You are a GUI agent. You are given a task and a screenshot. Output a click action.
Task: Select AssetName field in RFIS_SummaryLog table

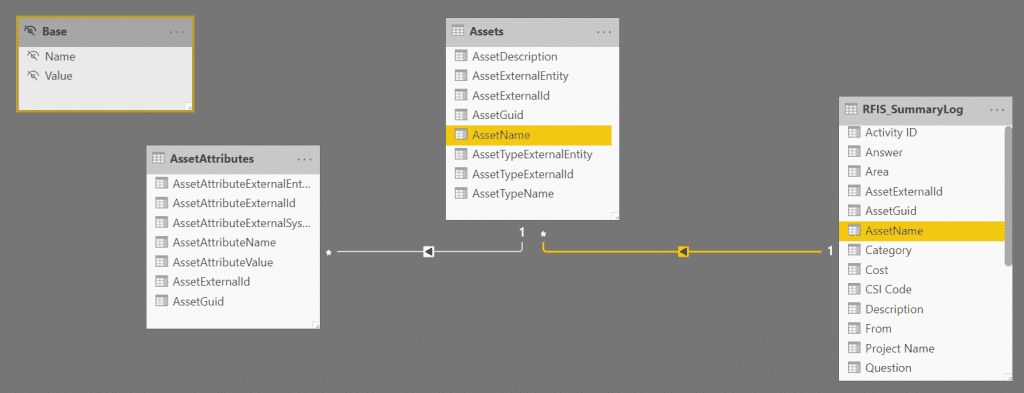point(921,230)
